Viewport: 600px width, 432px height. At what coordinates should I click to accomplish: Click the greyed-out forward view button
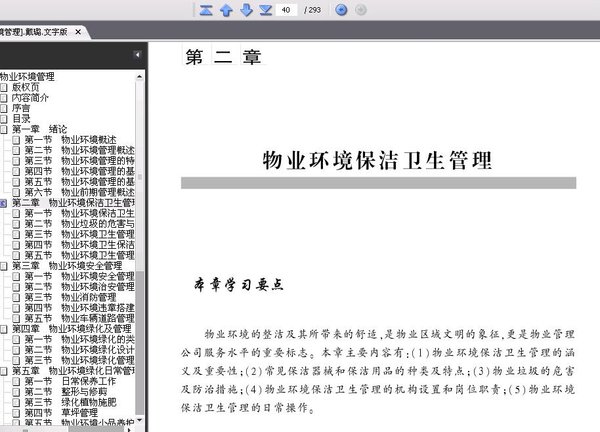tap(360, 10)
